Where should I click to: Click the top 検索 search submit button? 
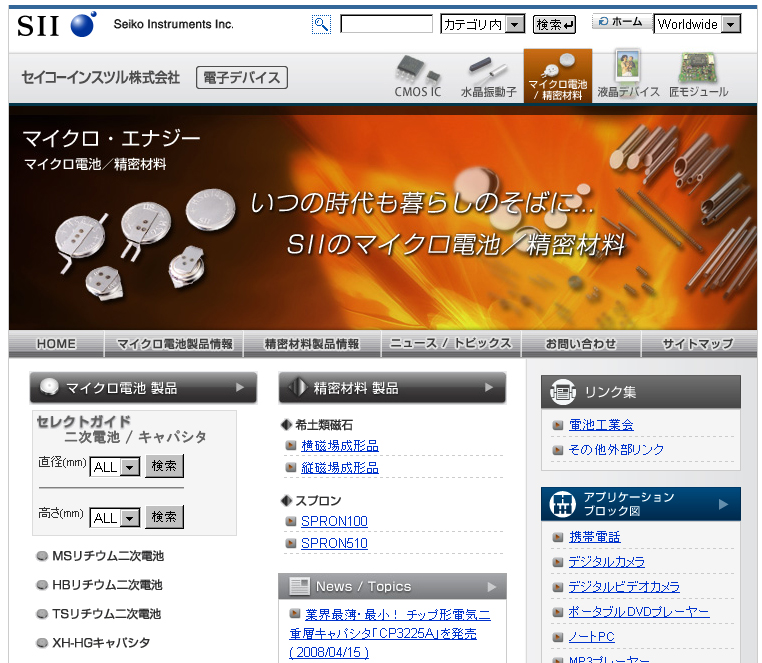point(554,24)
